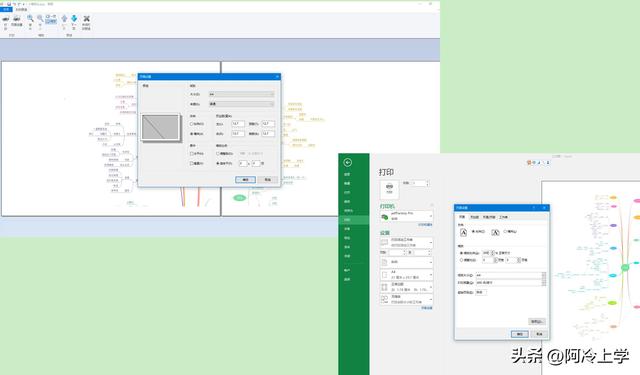
Task: Open print quality combo in Excel dialog
Action: [x=511, y=282]
